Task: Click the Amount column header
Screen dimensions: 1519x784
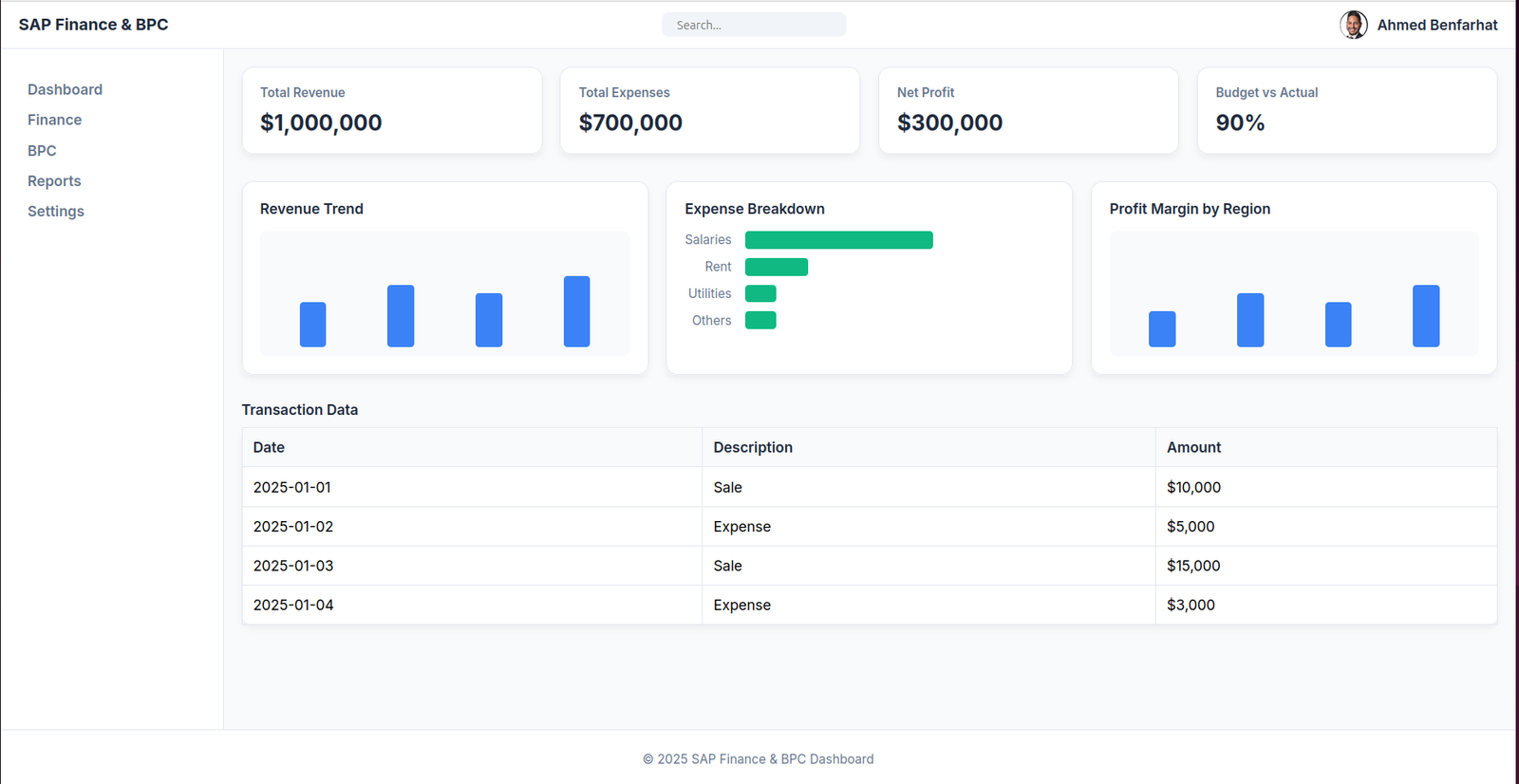Action: 1193,447
